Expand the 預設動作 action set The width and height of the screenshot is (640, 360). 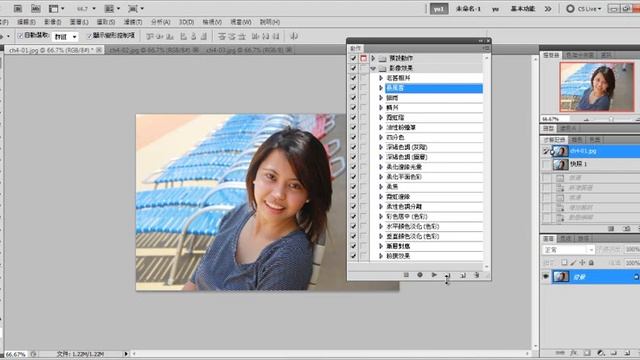tap(373, 58)
